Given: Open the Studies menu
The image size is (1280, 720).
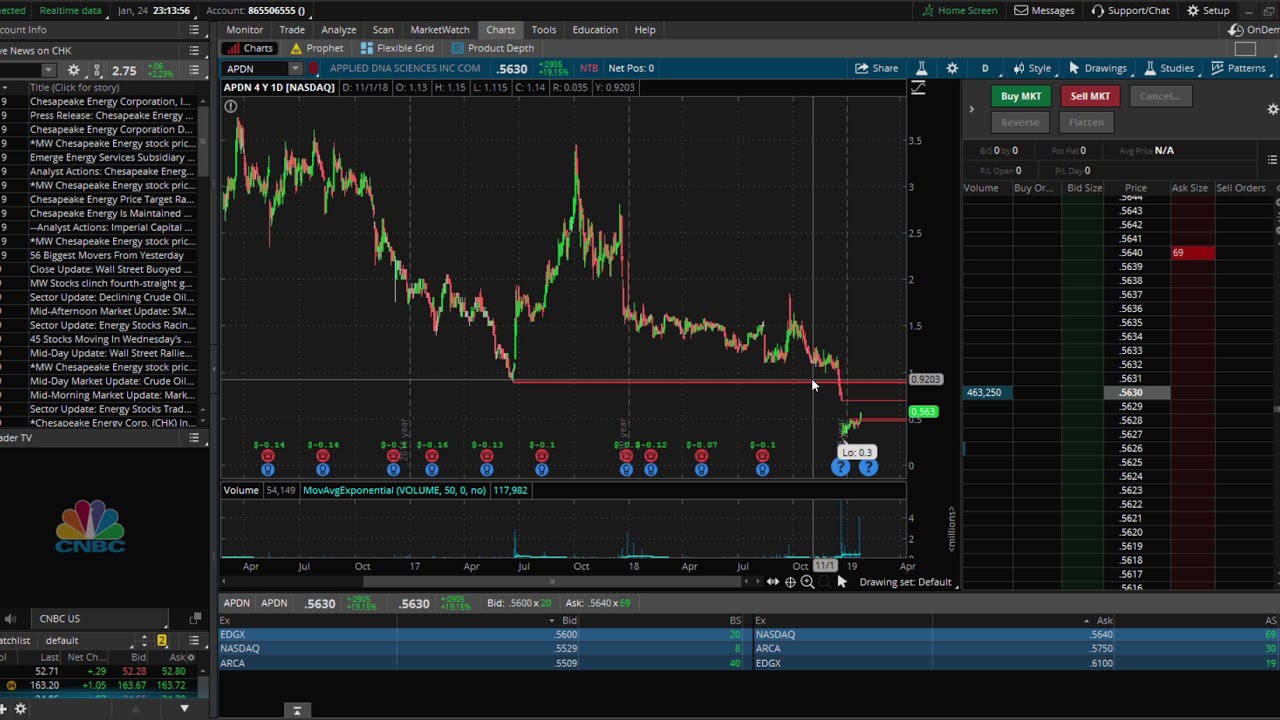Looking at the screenshot, I should 1169,68.
